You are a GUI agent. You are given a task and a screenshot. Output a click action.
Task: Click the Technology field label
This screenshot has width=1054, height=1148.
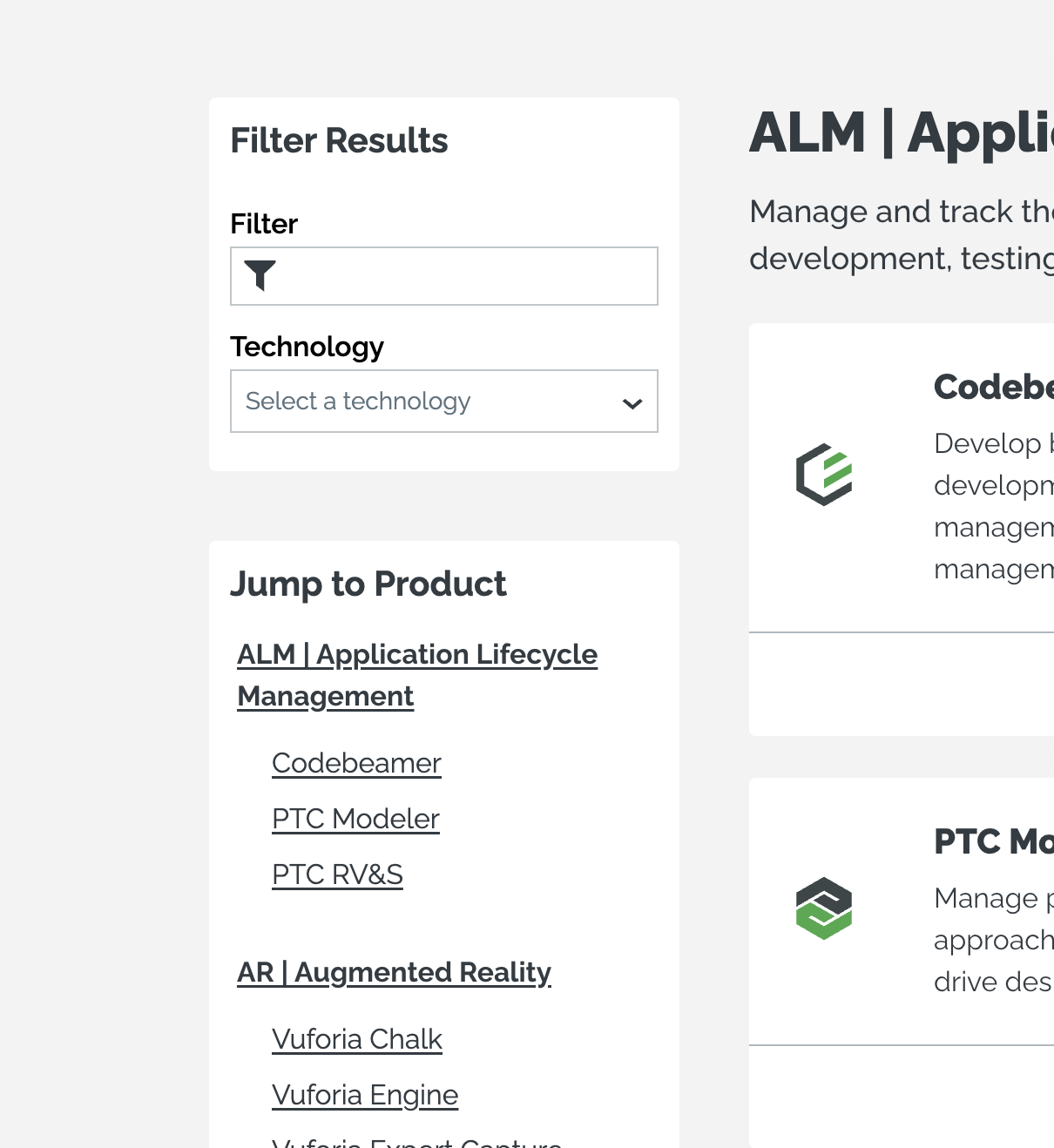pos(307,347)
